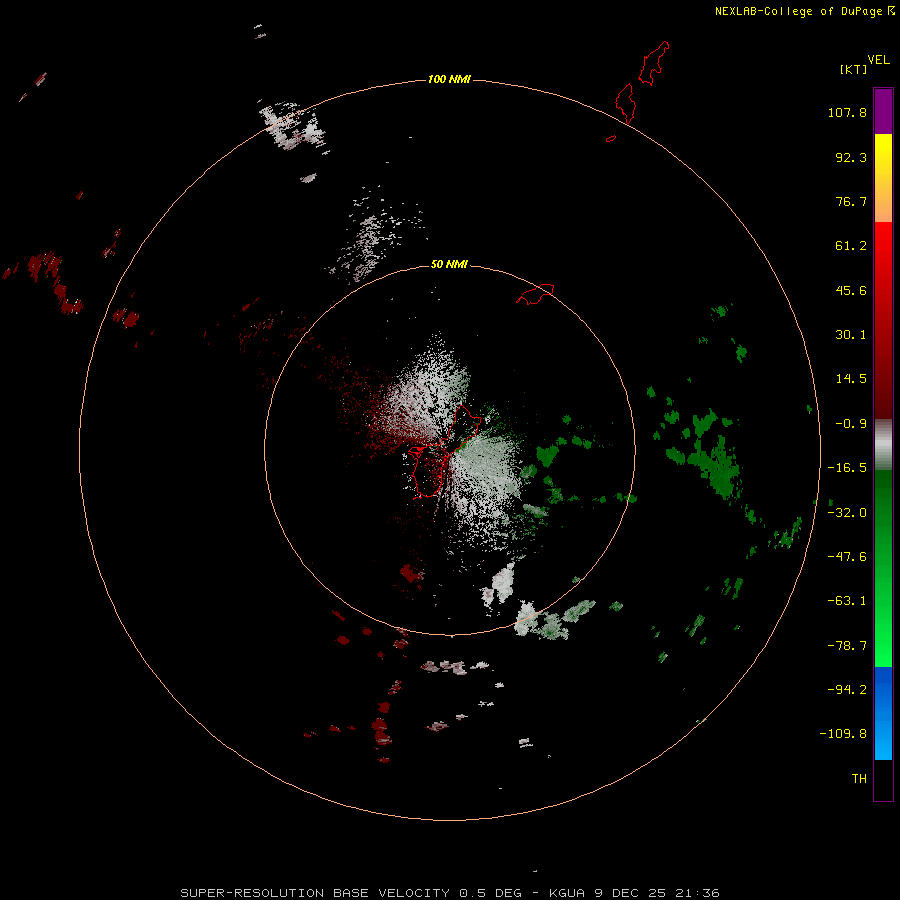Click the -32.0 legend value
This screenshot has width=900, height=900.
pyautogui.click(x=847, y=513)
